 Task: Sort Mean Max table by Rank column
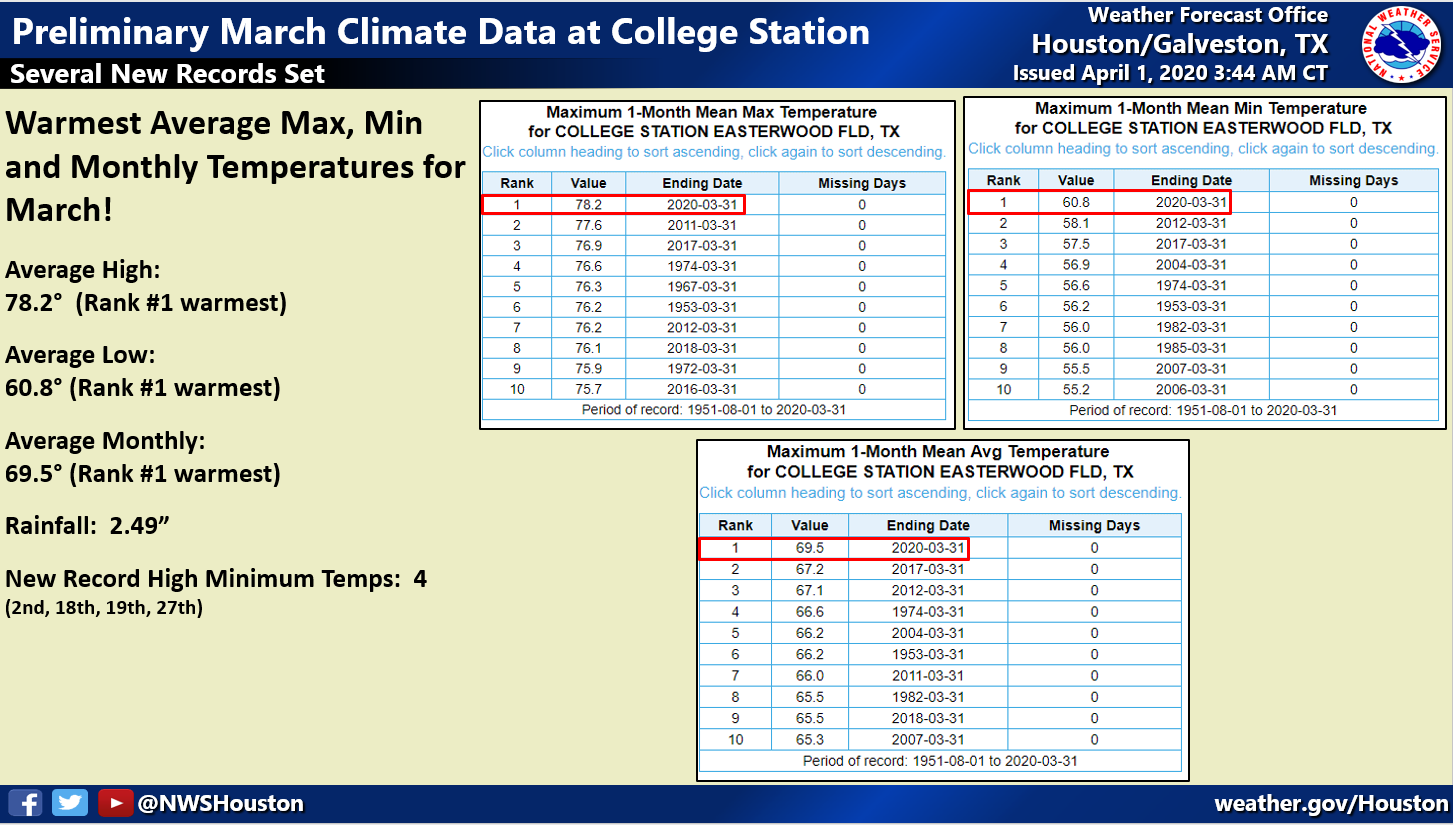click(x=517, y=183)
